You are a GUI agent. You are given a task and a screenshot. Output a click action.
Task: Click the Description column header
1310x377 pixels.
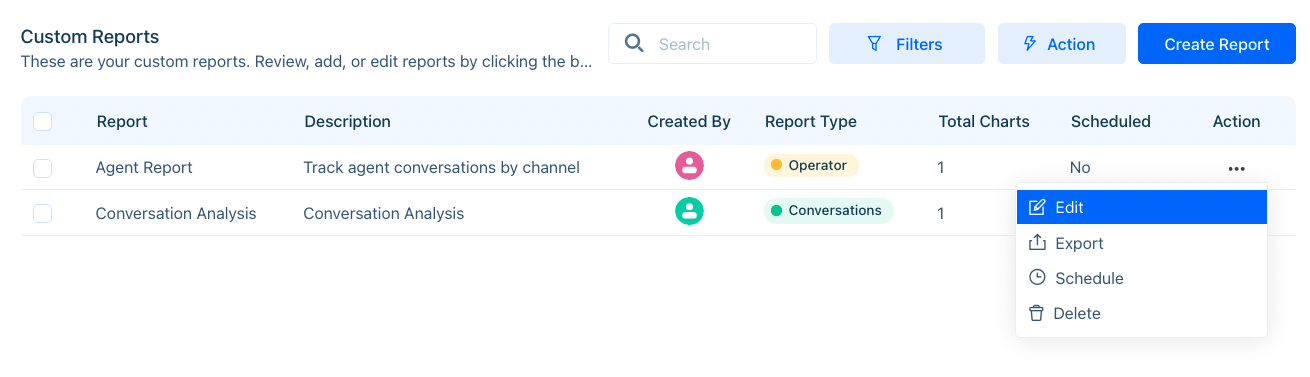coord(347,122)
